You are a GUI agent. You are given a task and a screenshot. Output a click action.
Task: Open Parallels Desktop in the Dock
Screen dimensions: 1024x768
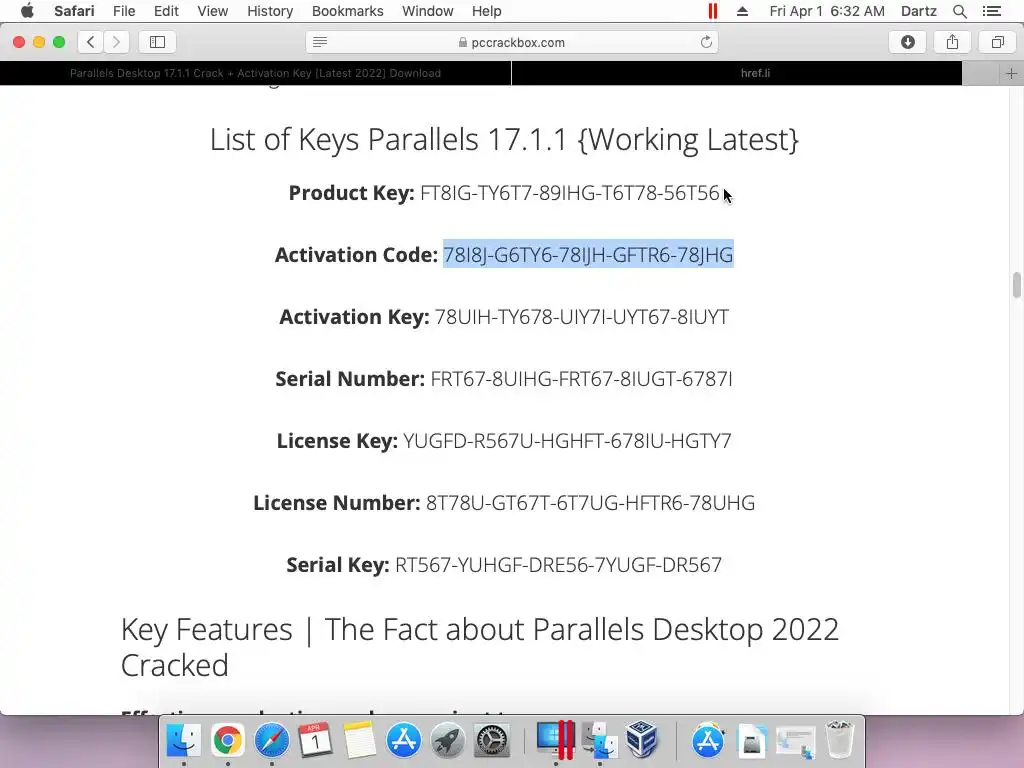556,740
